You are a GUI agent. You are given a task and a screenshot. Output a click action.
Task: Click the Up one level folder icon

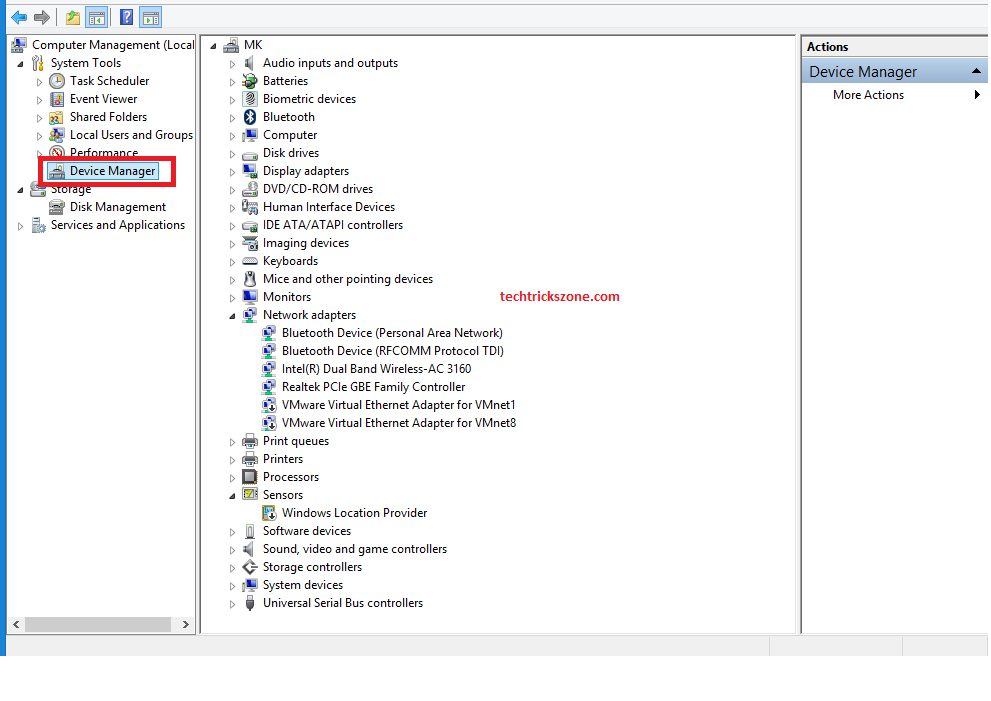(x=73, y=17)
